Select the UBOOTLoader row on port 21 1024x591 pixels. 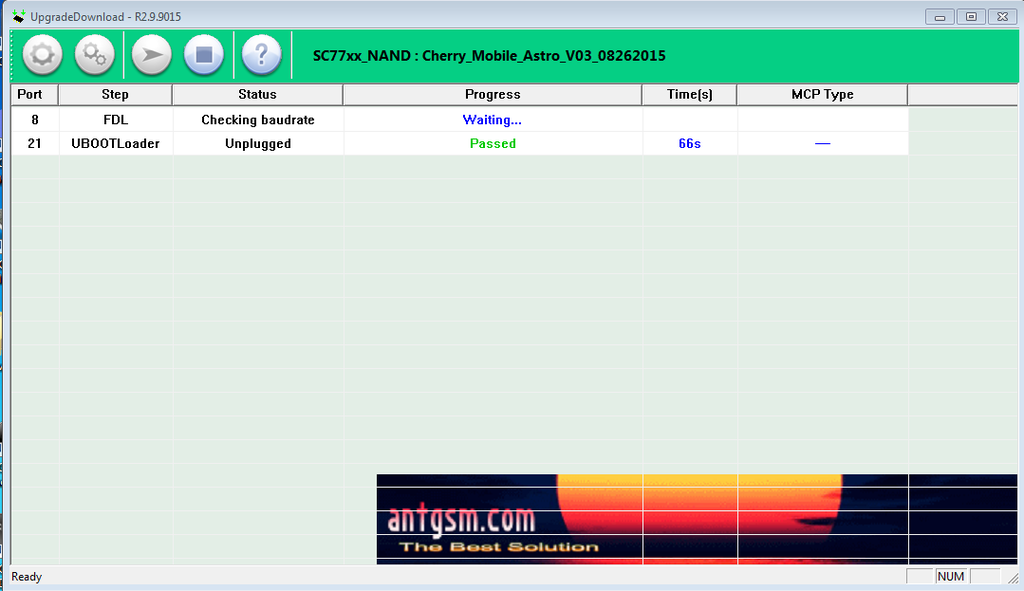(x=115, y=144)
